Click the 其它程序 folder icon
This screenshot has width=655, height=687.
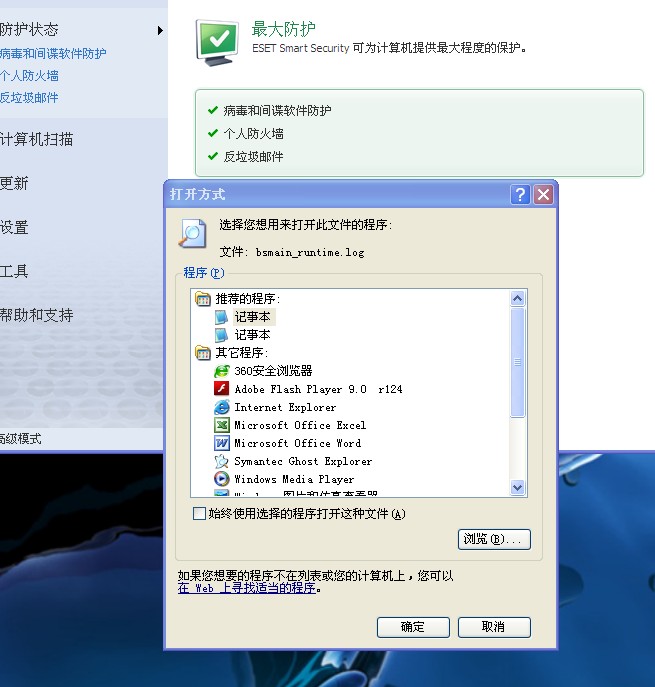203,353
